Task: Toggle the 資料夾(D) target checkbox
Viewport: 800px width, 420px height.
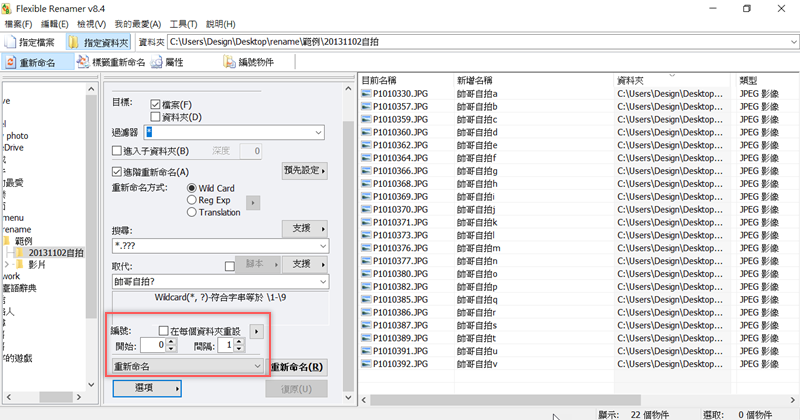Action: point(155,117)
